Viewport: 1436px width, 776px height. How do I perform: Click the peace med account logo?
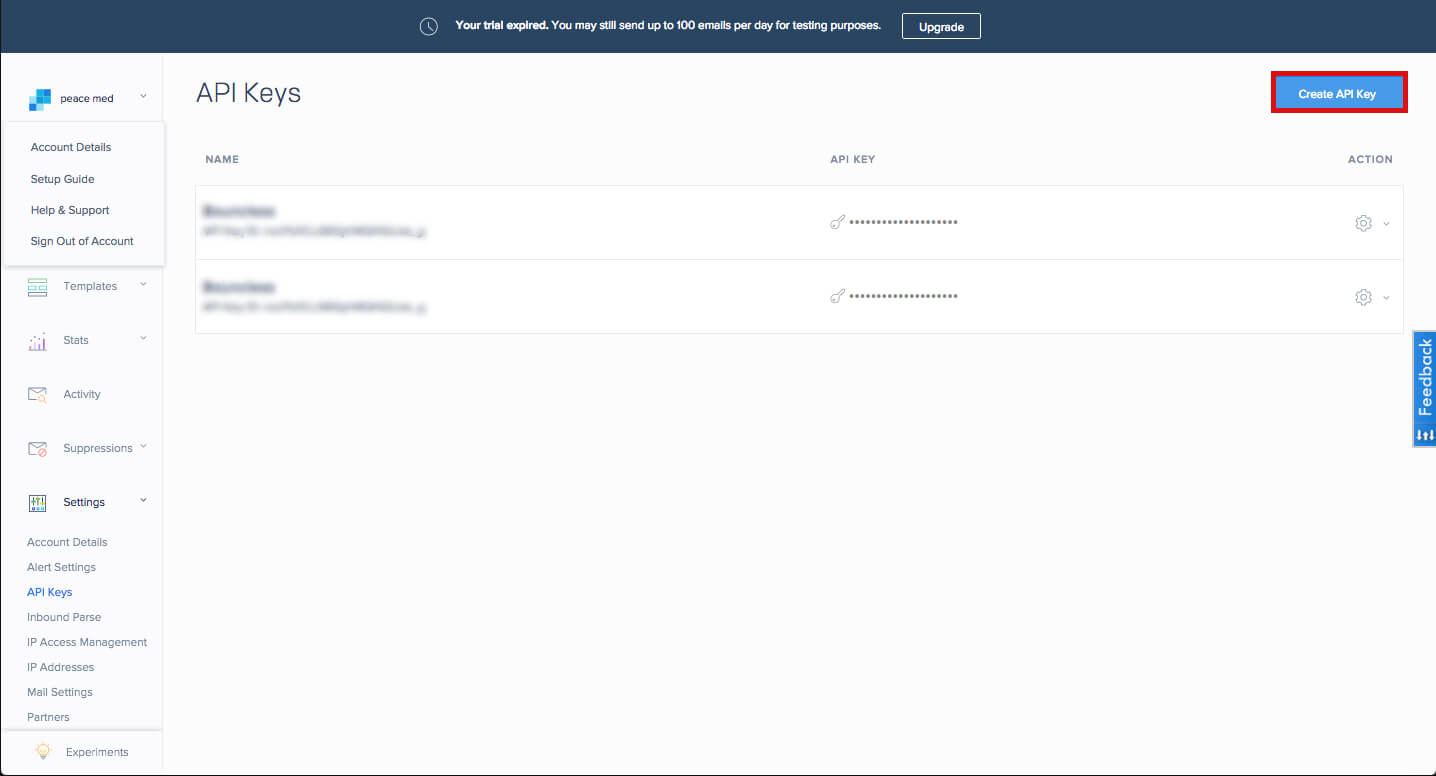point(38,98)
